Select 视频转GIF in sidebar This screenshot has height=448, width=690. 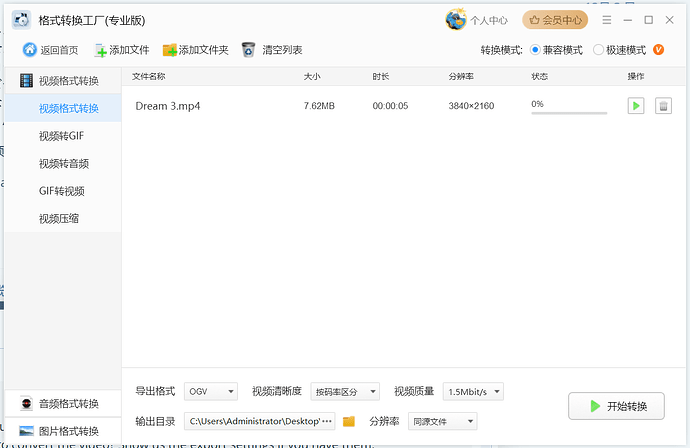[63, 136]
